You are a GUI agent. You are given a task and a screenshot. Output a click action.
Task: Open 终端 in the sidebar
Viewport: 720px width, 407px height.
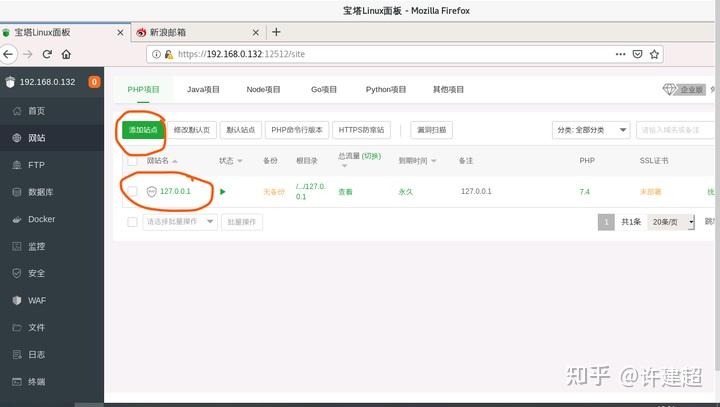(52, 382)
